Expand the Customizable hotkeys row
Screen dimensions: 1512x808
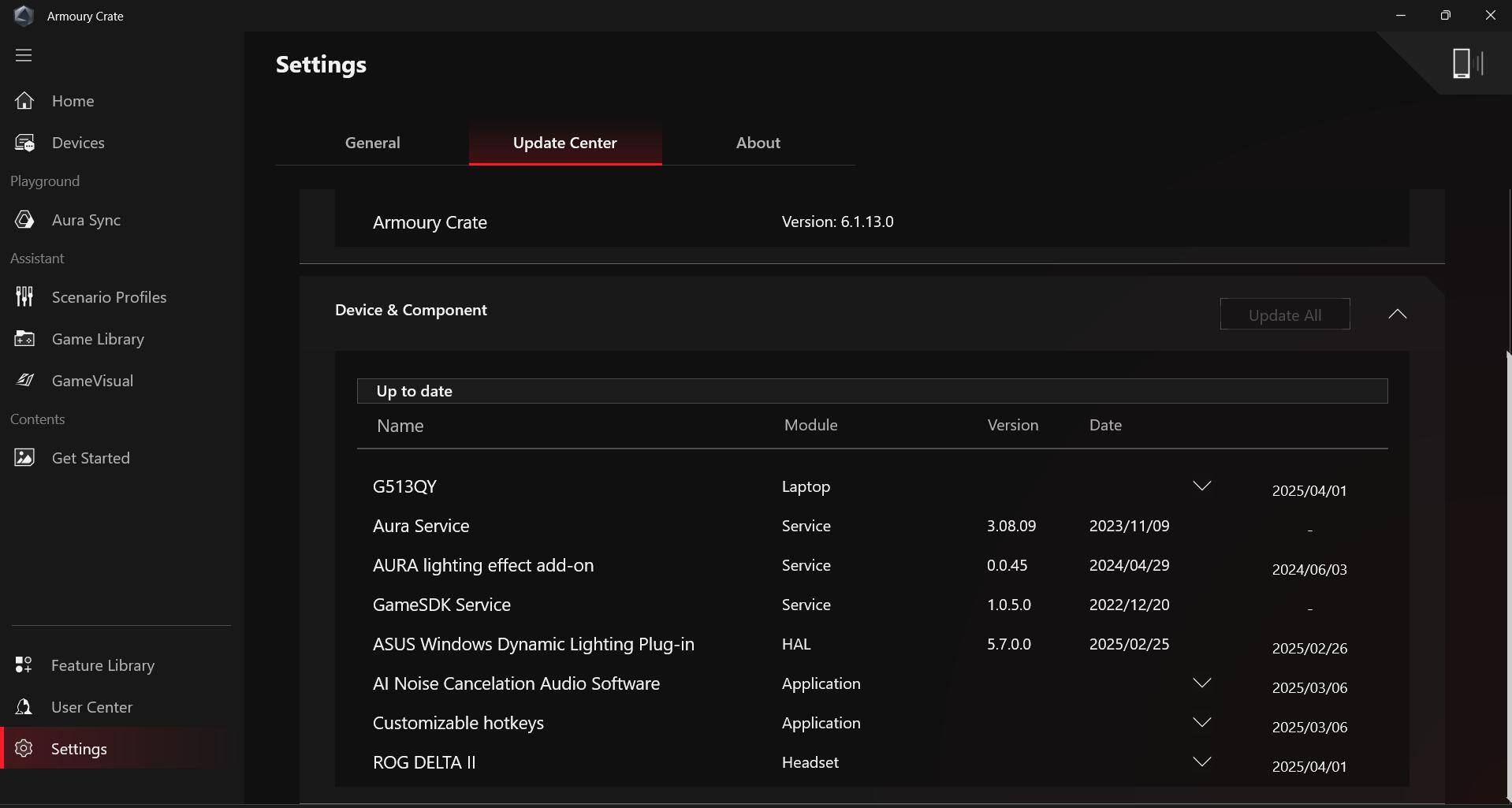pyautogui.click(x=1201, y=723)
